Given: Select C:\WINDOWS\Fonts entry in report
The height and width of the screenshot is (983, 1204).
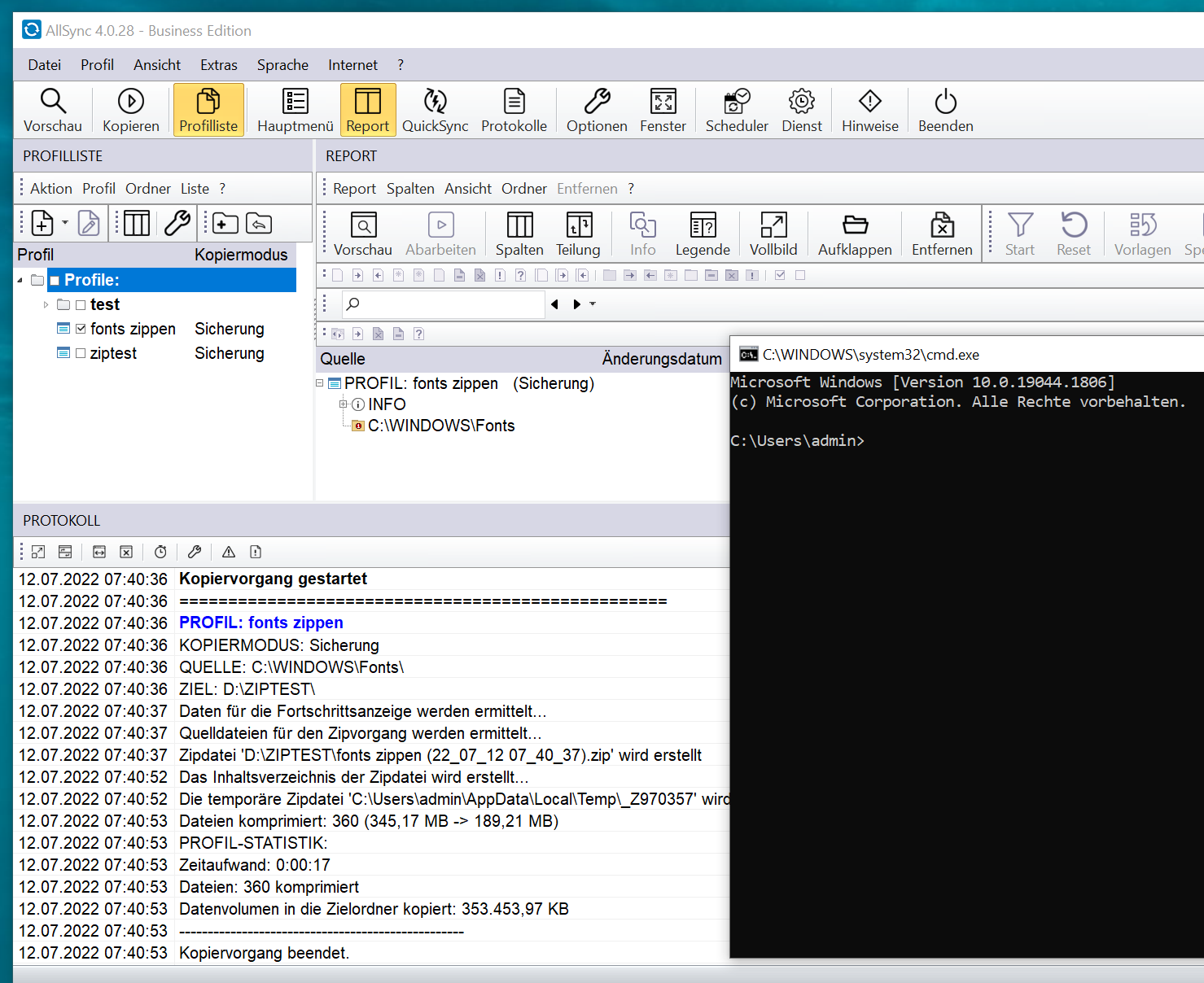Looking at the screenshot, I should pyautogui.click(x=440, y=426).
